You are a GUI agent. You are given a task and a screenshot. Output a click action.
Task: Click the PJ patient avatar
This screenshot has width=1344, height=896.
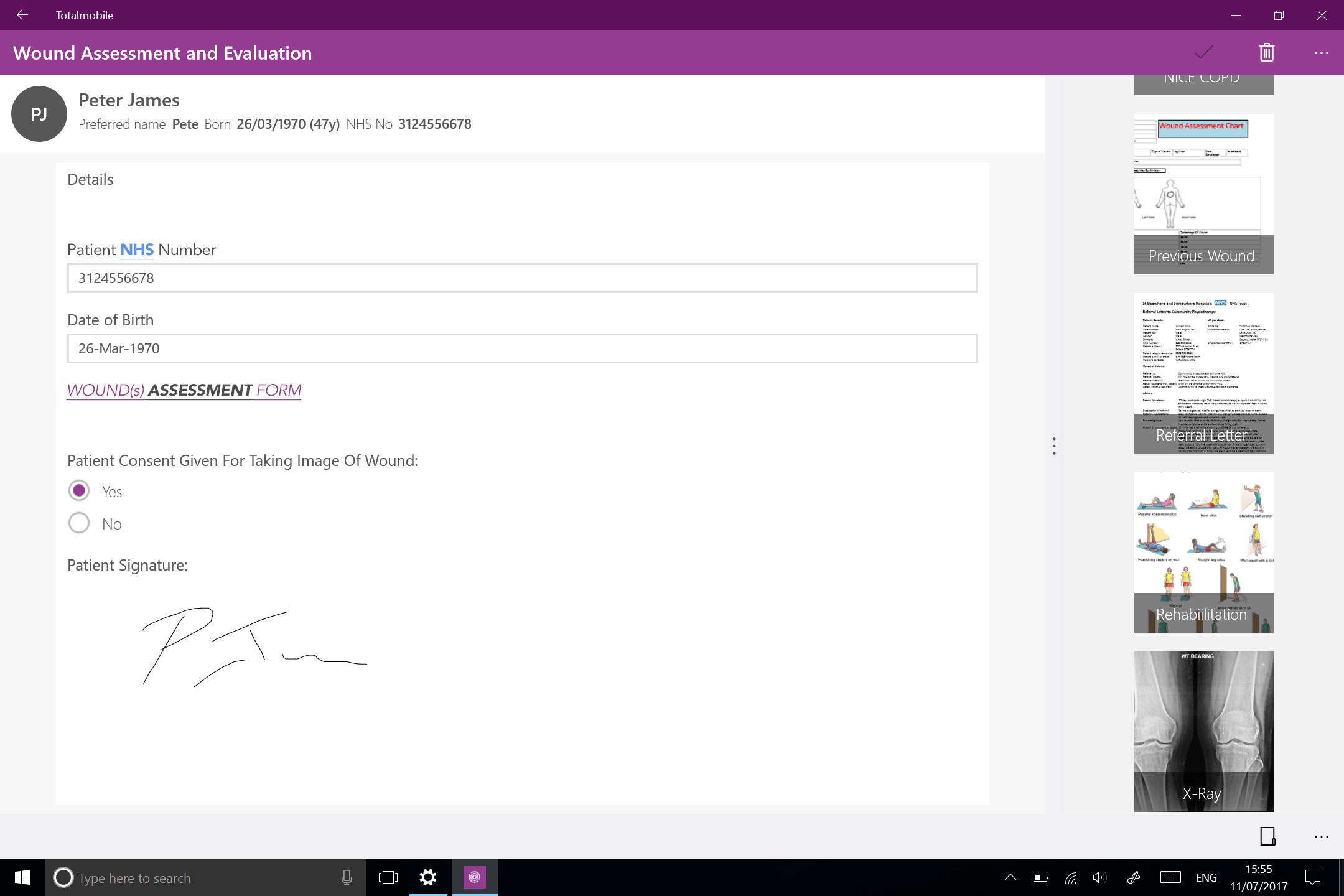tap(39, 114)
